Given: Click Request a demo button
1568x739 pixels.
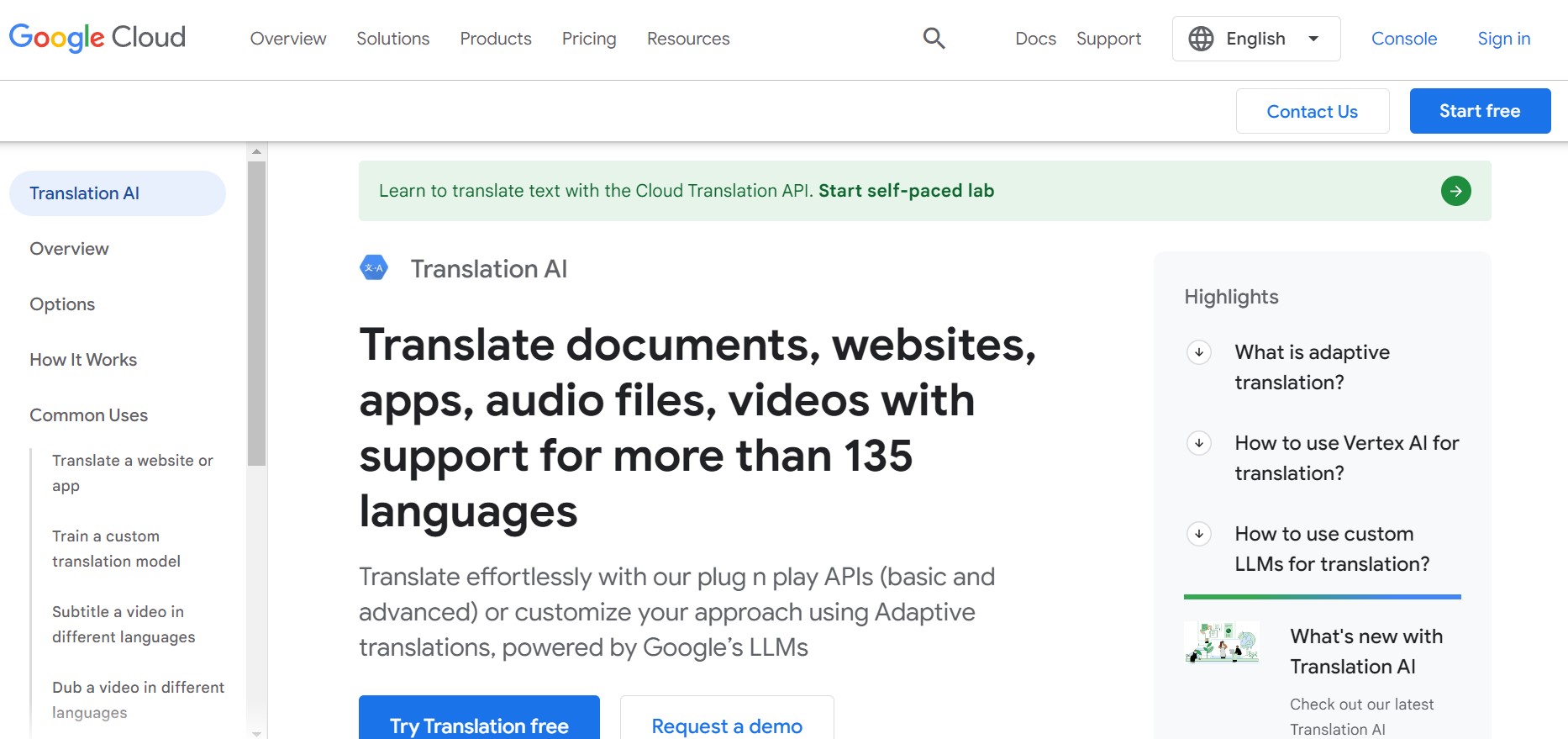Looking at the screenshot, I should coord(727,719).
